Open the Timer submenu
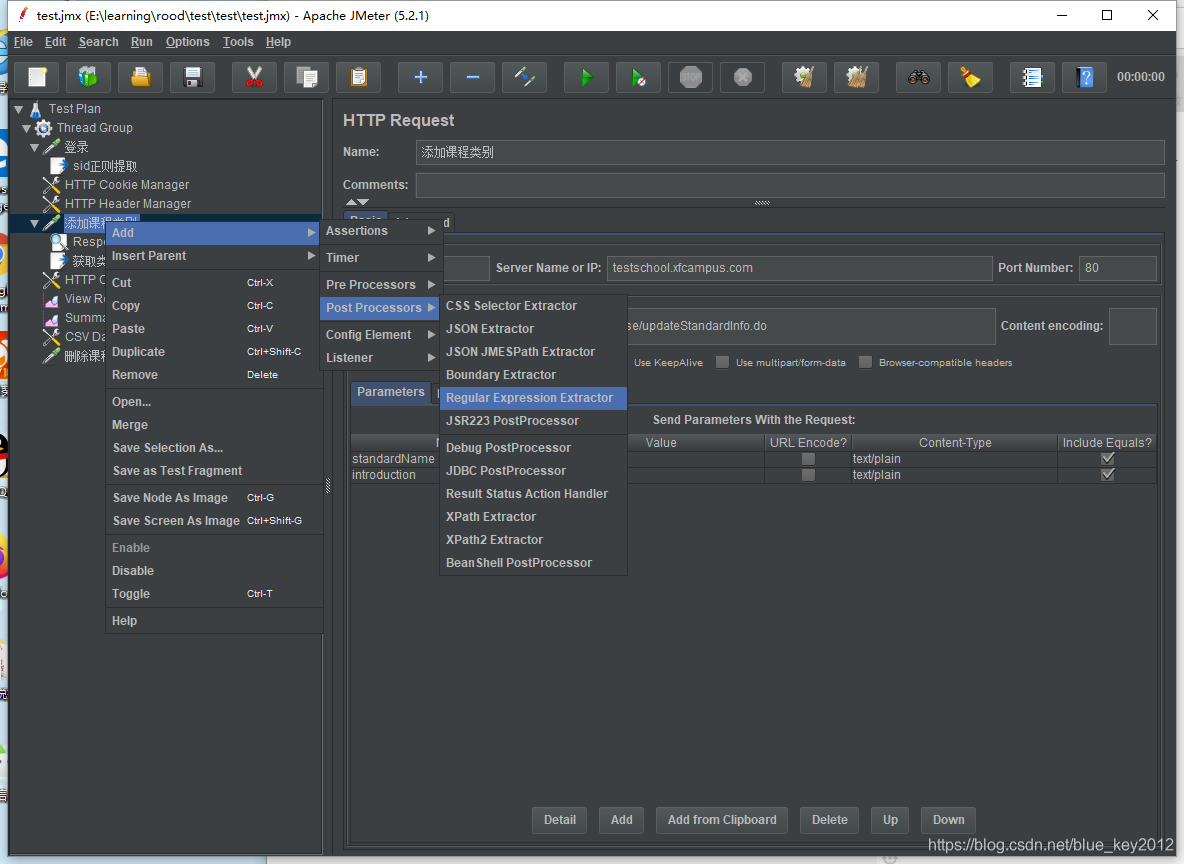 click(381, 258)
